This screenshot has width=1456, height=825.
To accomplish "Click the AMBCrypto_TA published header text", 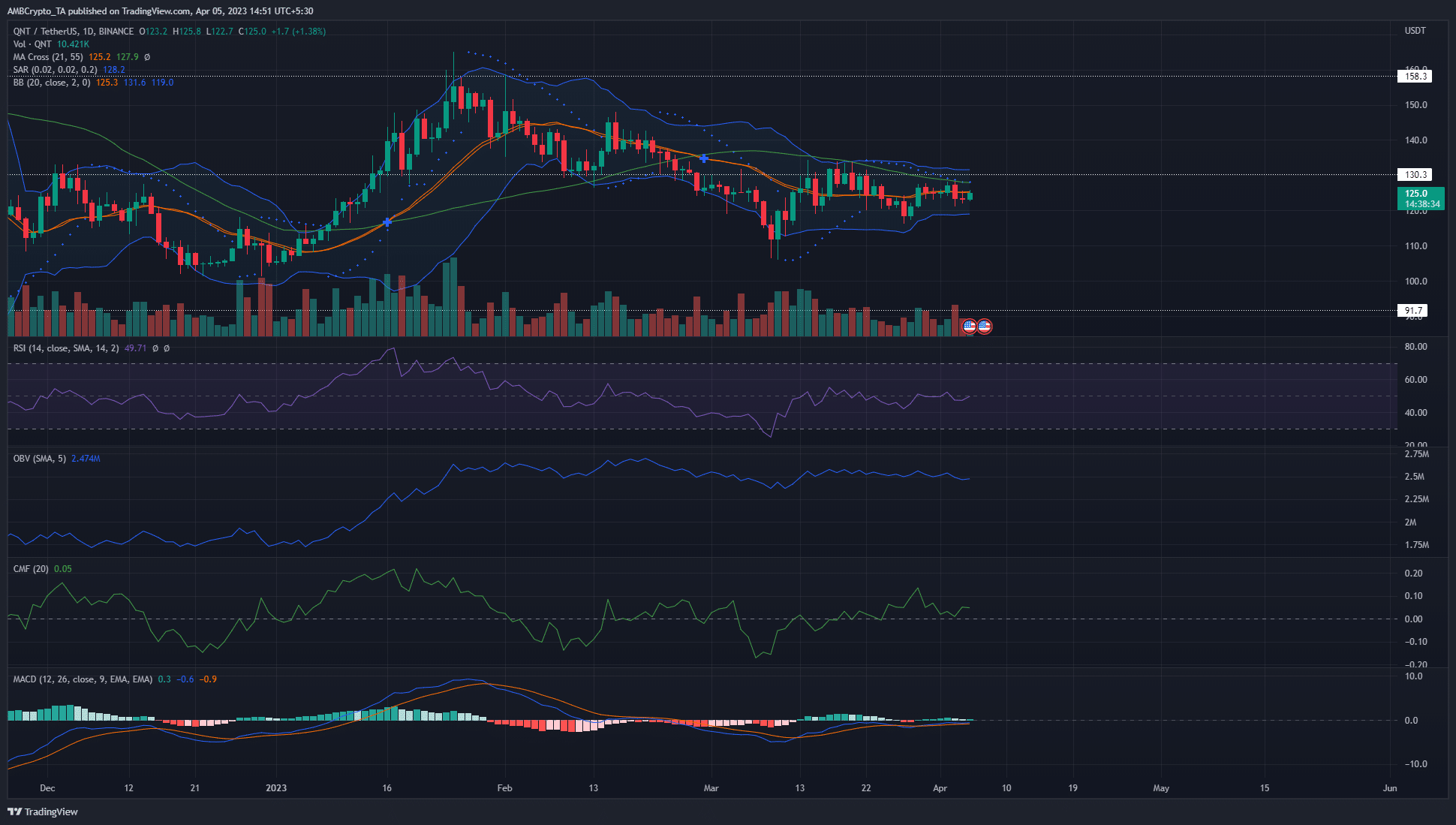I will click(161, 11).
